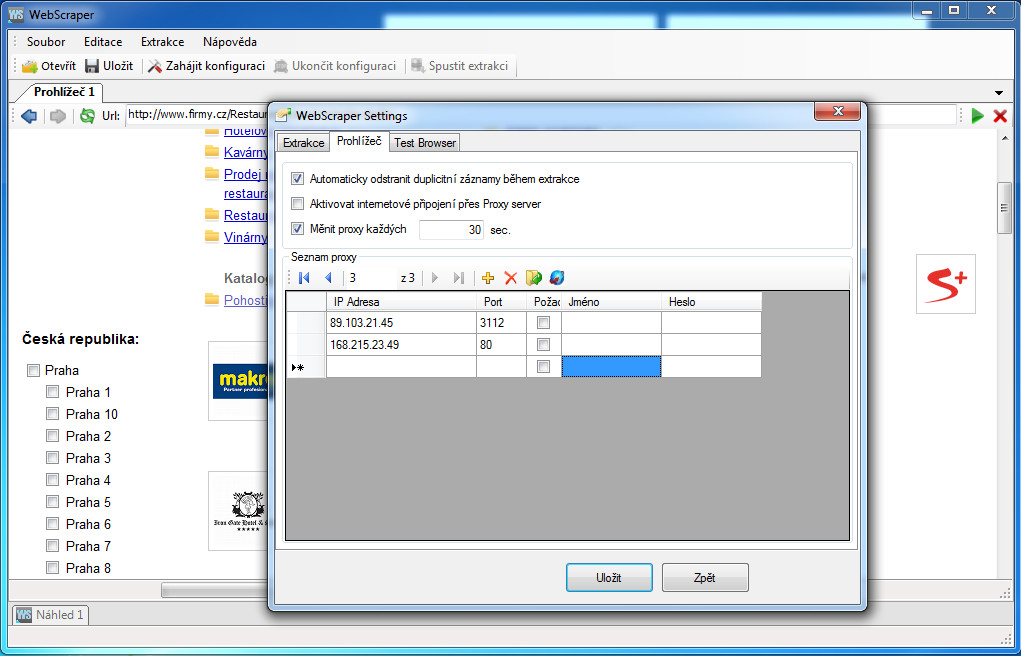Switch to the Test Browser tab

[425, 143]
